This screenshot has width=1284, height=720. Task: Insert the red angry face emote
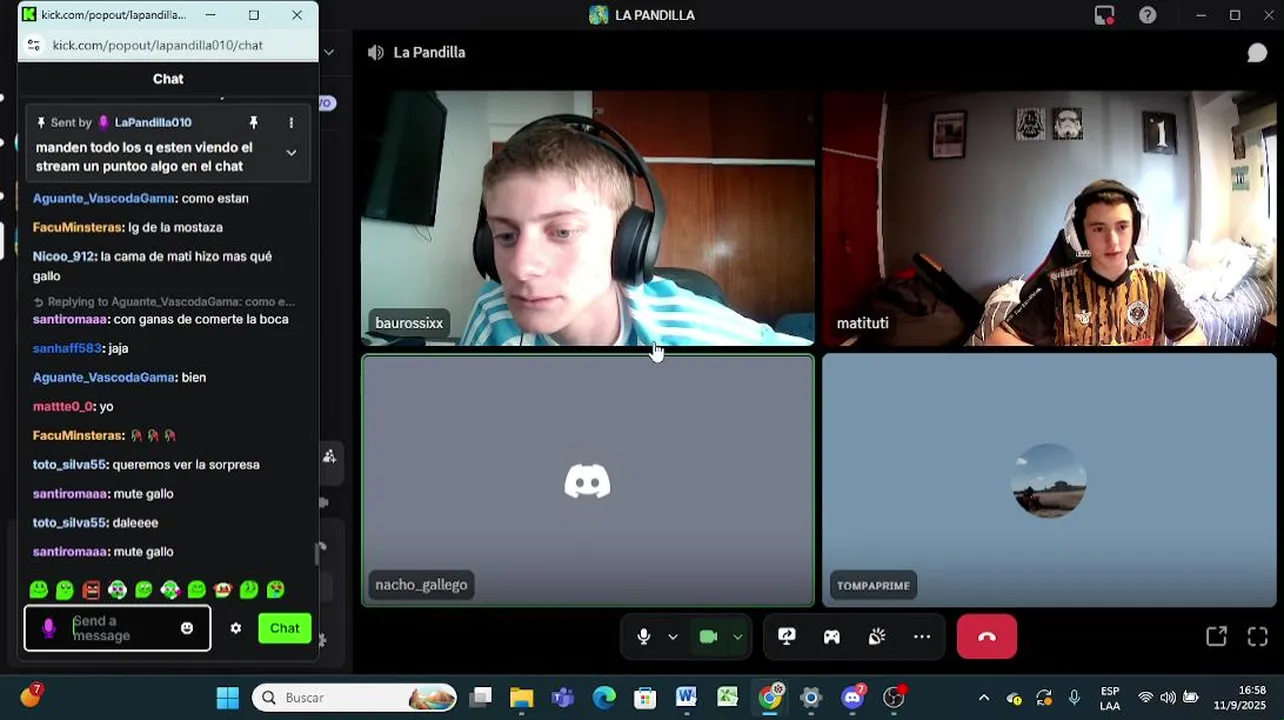point(91,590)
